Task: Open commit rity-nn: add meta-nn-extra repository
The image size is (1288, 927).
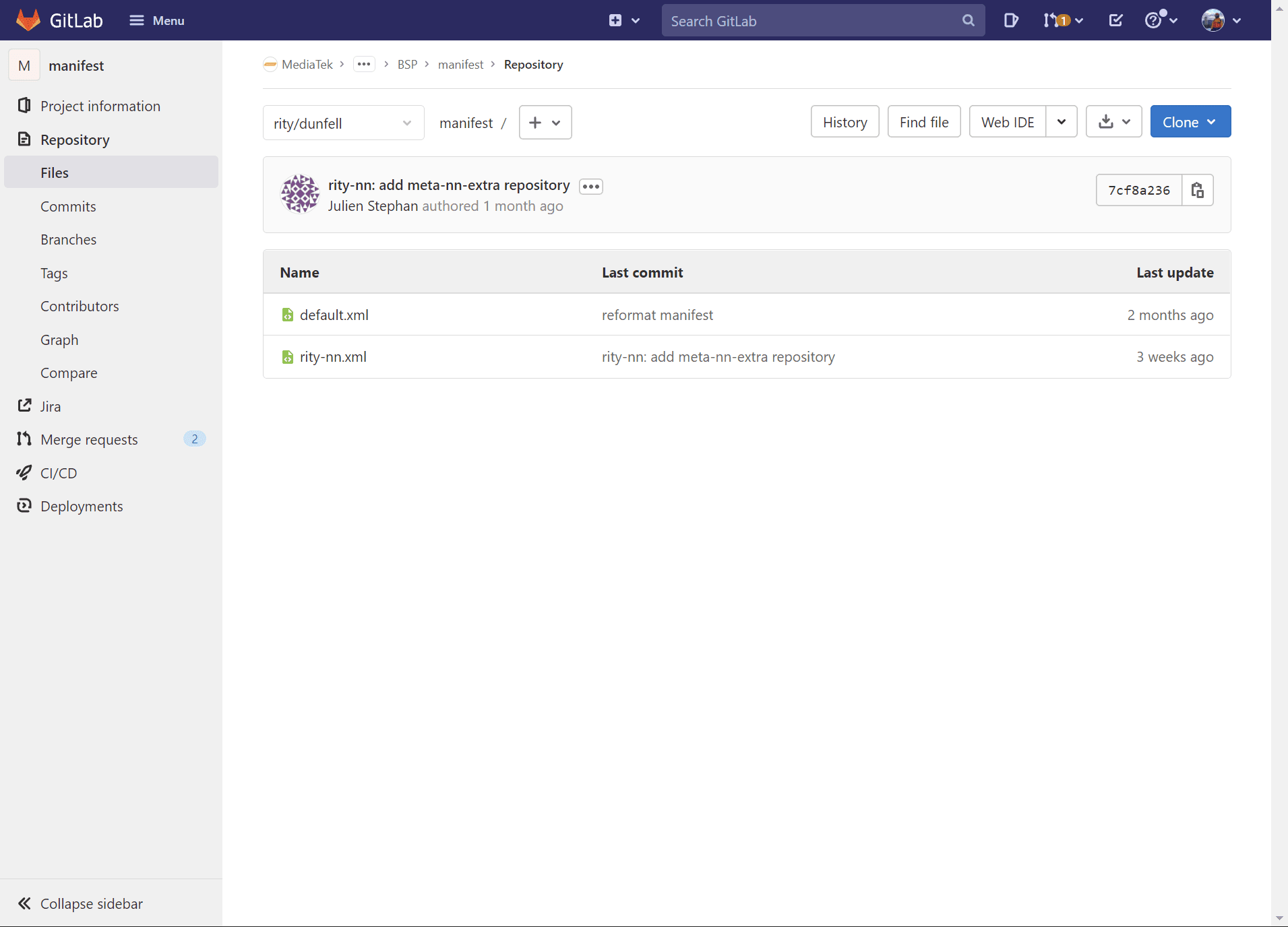Action: 449,185
